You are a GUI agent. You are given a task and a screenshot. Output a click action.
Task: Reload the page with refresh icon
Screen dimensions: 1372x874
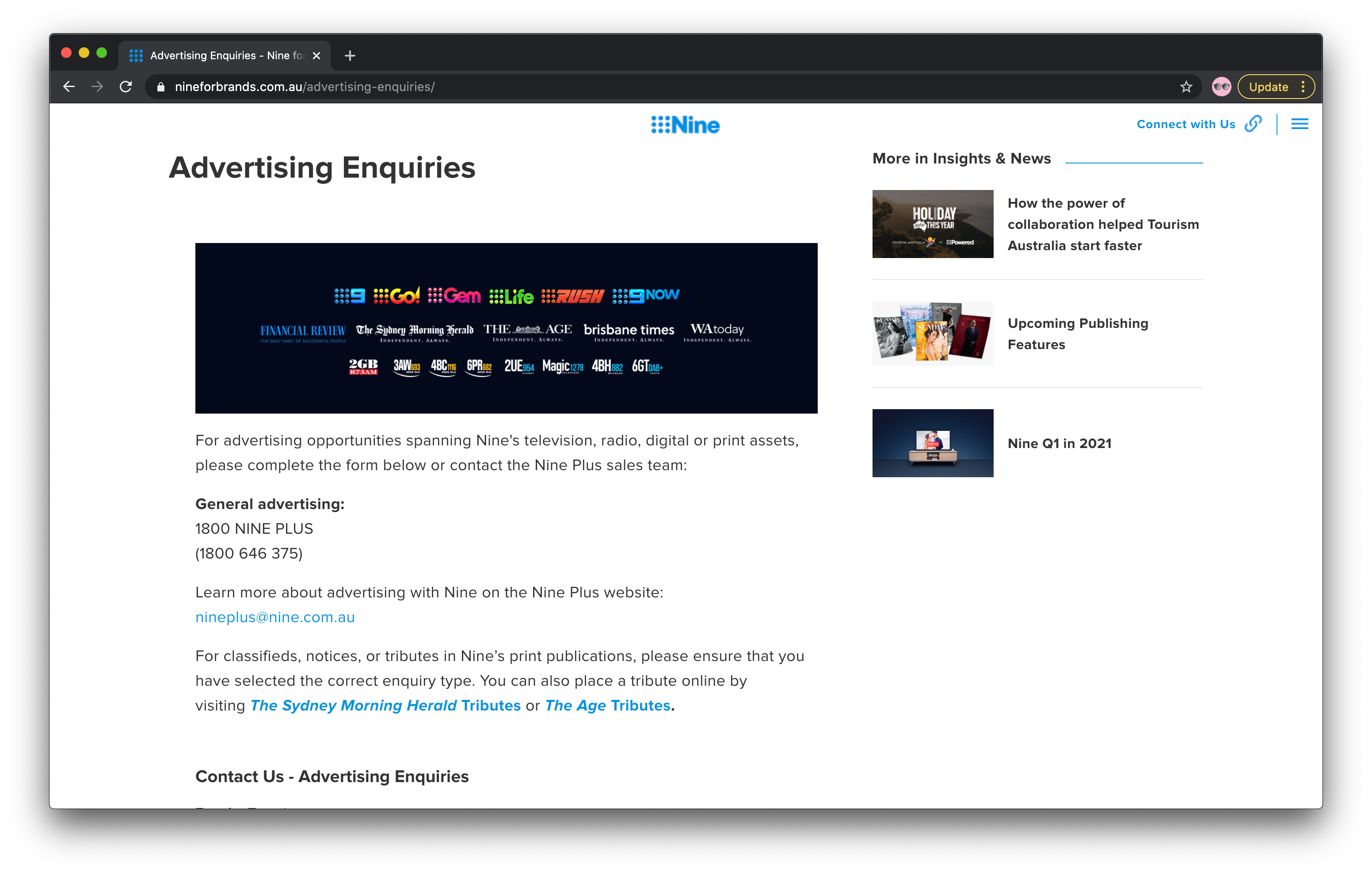tap(126, 87)
